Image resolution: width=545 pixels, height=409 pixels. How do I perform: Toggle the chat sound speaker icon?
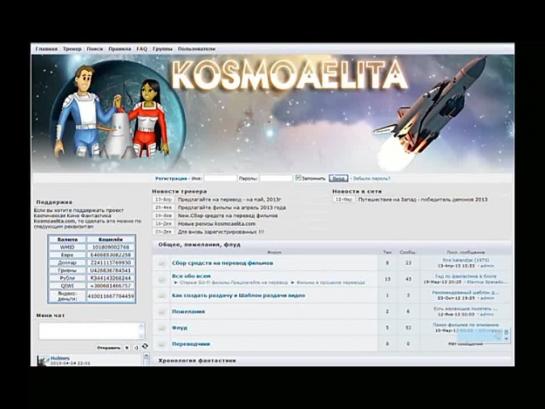[136, 347]
